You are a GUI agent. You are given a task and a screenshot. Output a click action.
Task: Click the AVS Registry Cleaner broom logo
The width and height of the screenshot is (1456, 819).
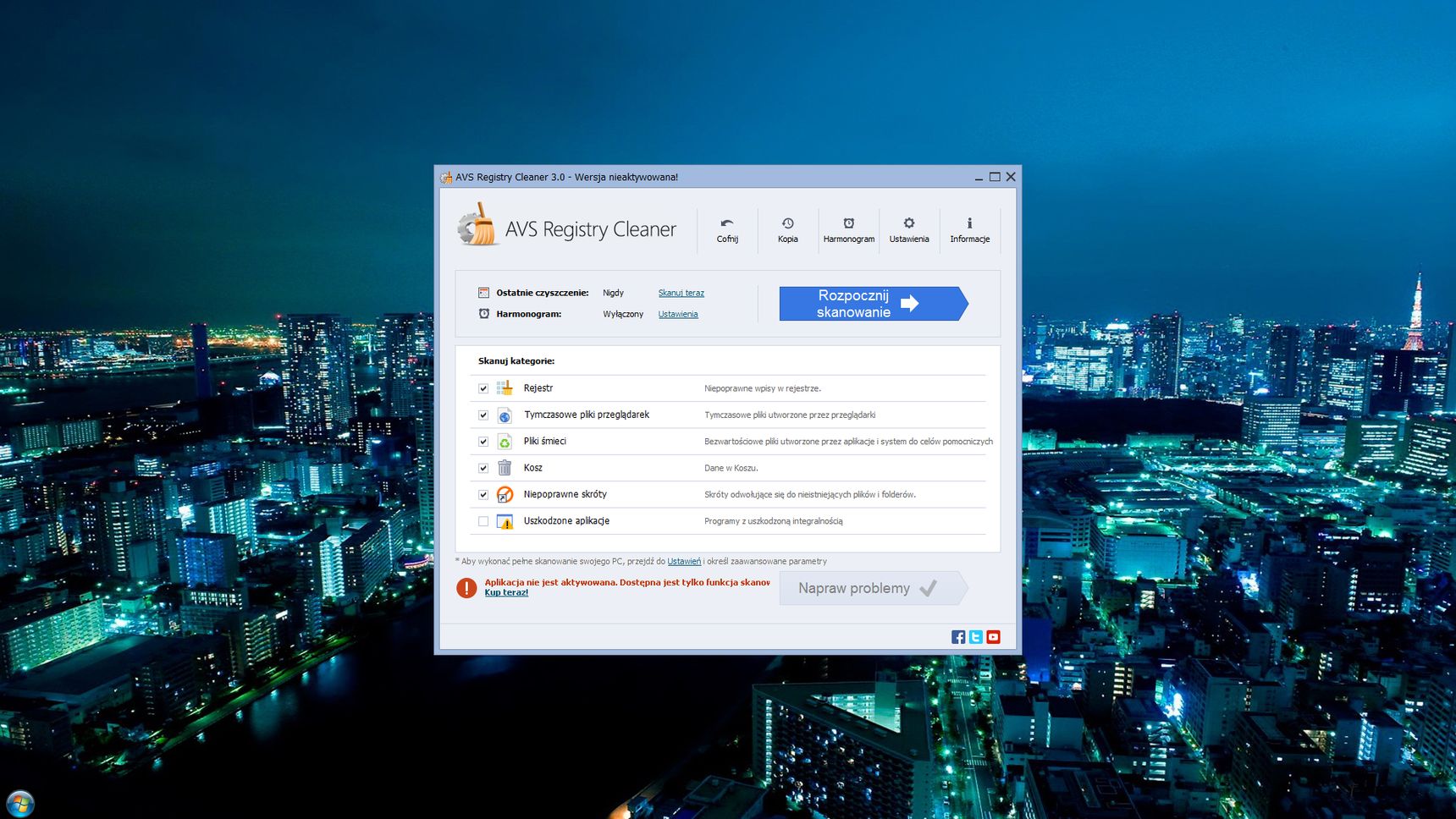pos(477,225)
